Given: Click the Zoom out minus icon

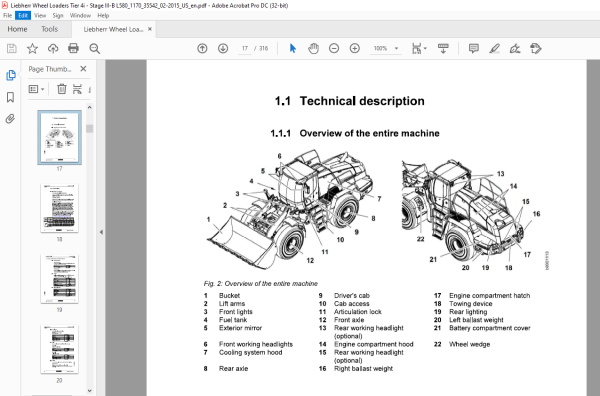Looking at the screenshot, I should (334, 49).
